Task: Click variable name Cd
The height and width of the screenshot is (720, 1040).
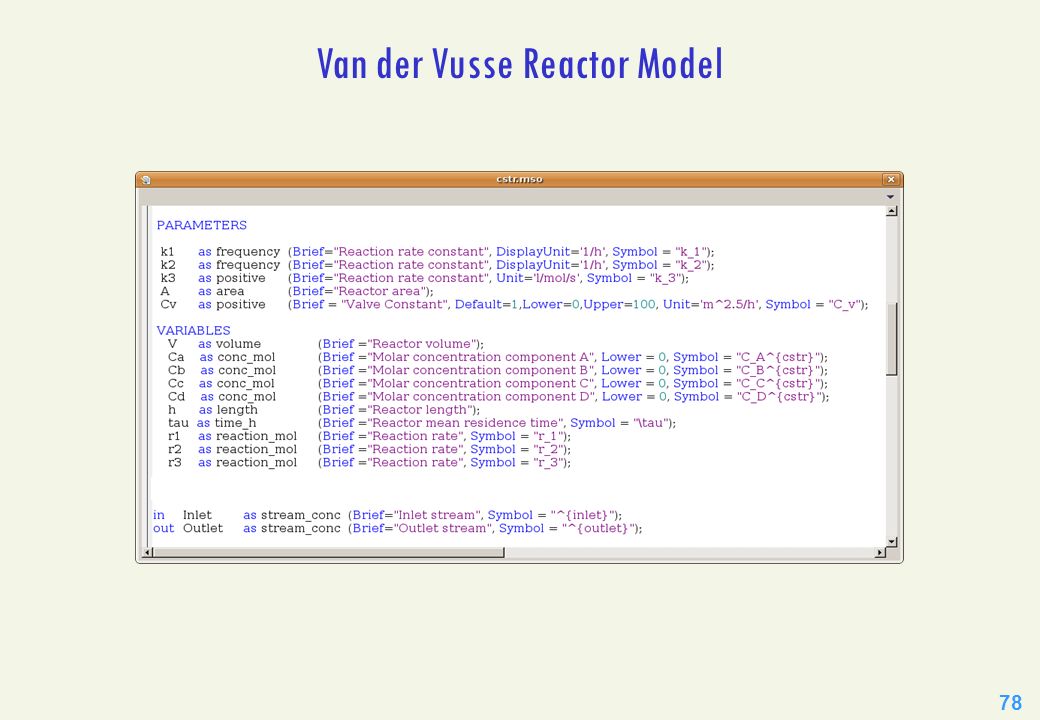Action: 176,396
